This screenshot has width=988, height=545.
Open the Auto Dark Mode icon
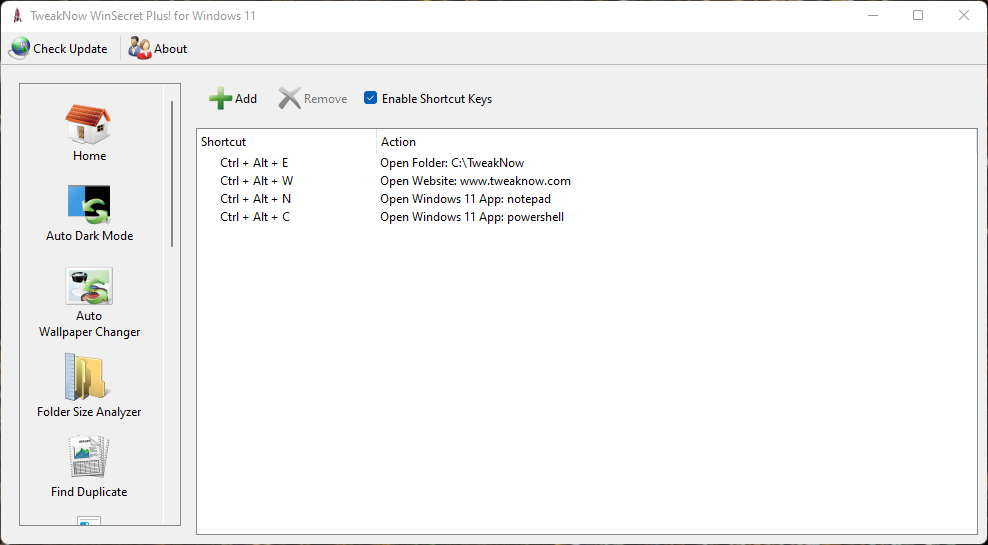89,205
